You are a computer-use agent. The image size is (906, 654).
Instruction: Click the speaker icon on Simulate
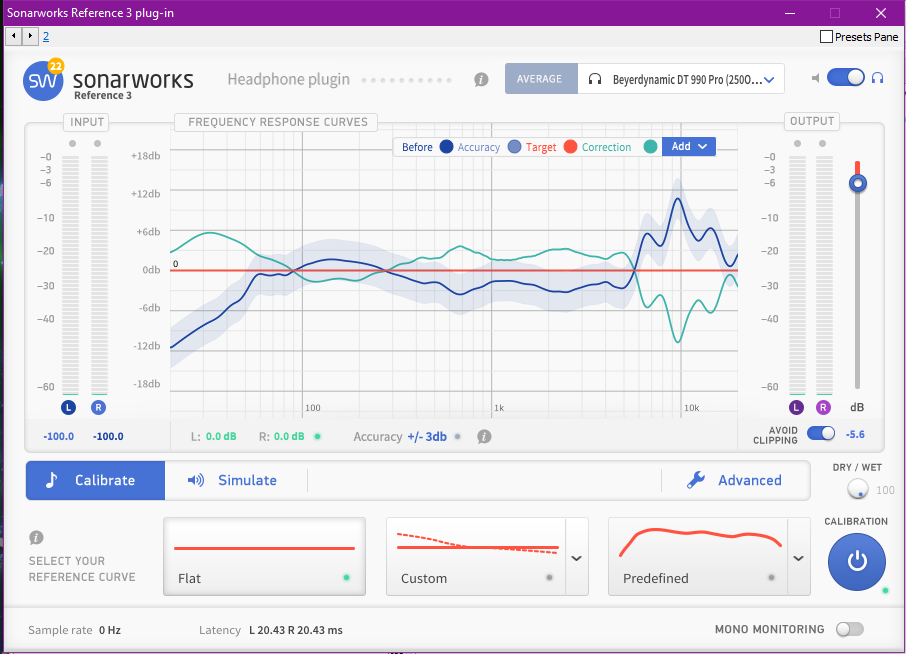pos(196,480)
